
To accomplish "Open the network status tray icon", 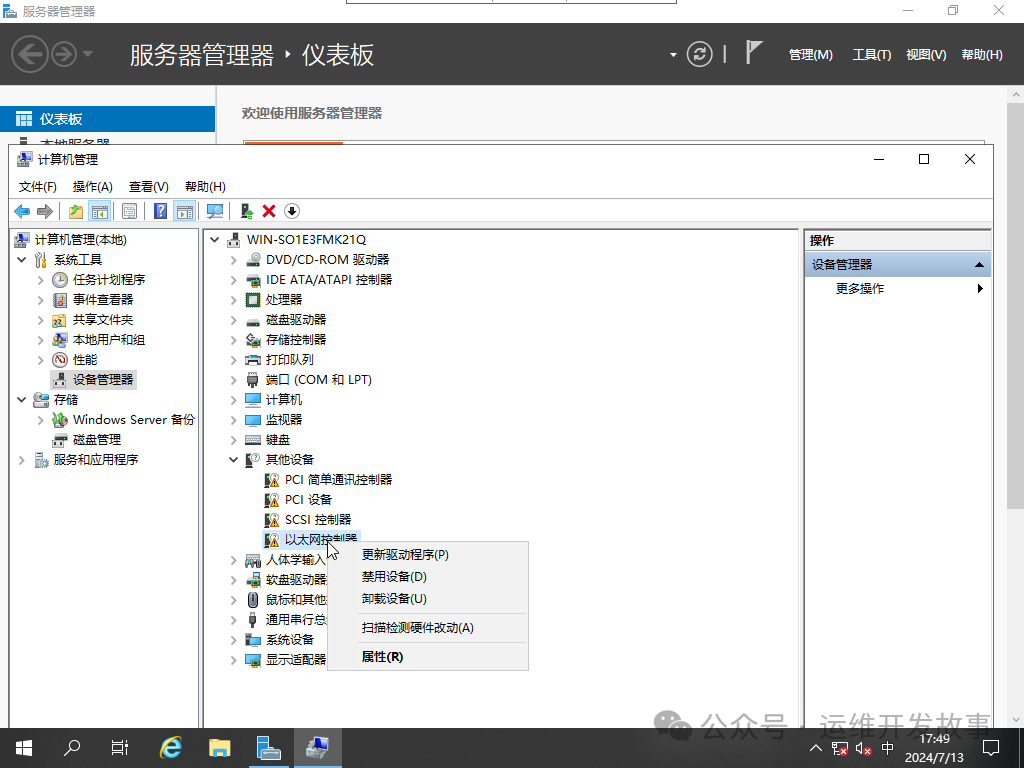I will coord(840,748).
